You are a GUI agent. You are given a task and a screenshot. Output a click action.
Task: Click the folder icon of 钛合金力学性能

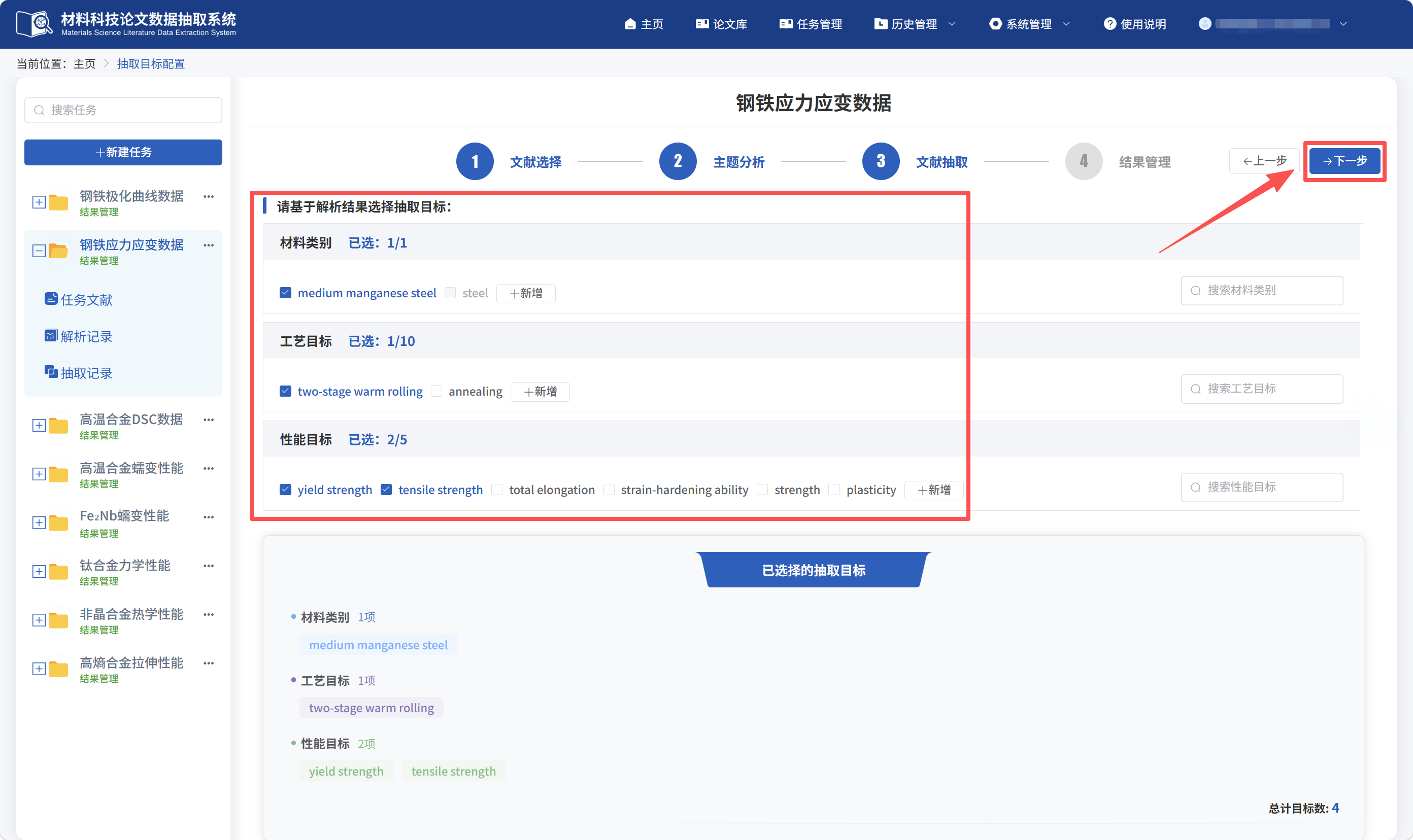pyautogui.click(x=58, y=571)
